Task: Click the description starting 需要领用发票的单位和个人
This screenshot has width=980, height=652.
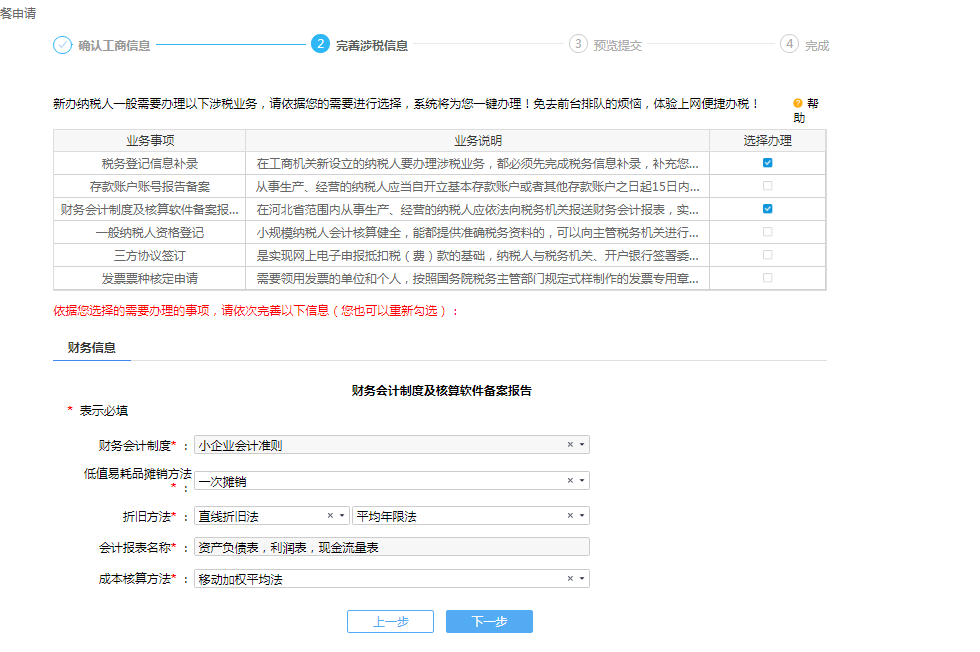Action: tap(478, 279)
